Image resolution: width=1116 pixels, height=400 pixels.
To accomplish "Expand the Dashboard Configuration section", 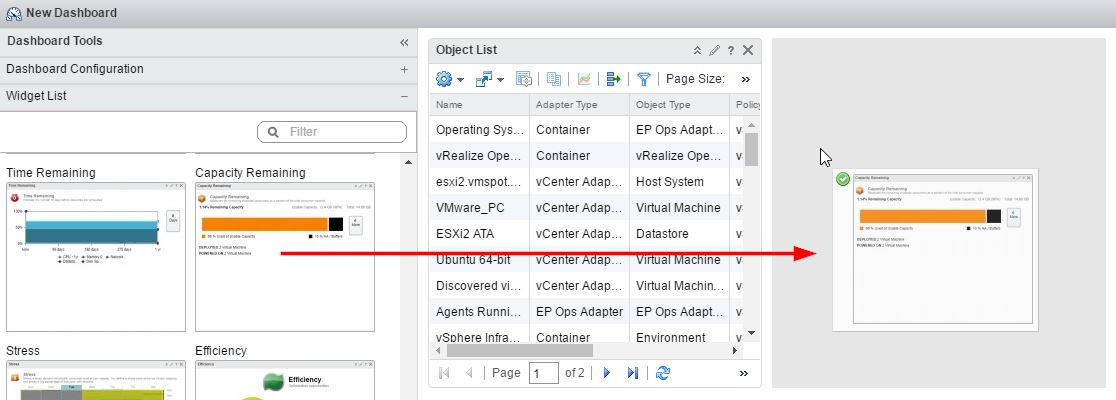I will [404, 69].
